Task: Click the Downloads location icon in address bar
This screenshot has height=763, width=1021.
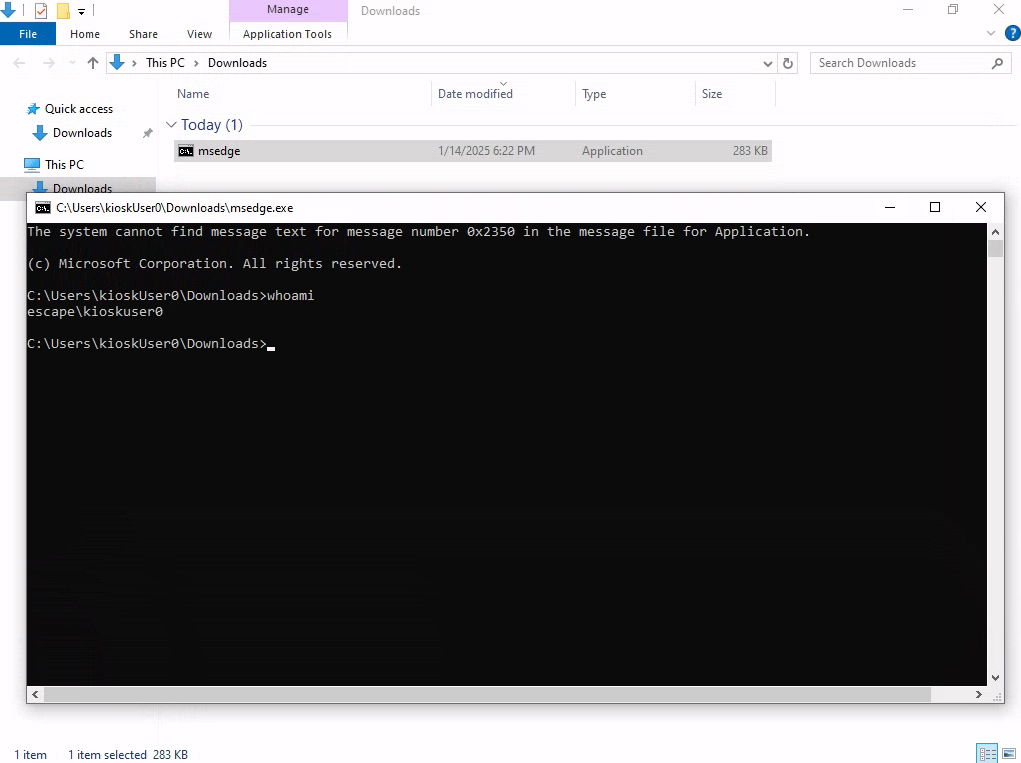Action: coord(117,62)
